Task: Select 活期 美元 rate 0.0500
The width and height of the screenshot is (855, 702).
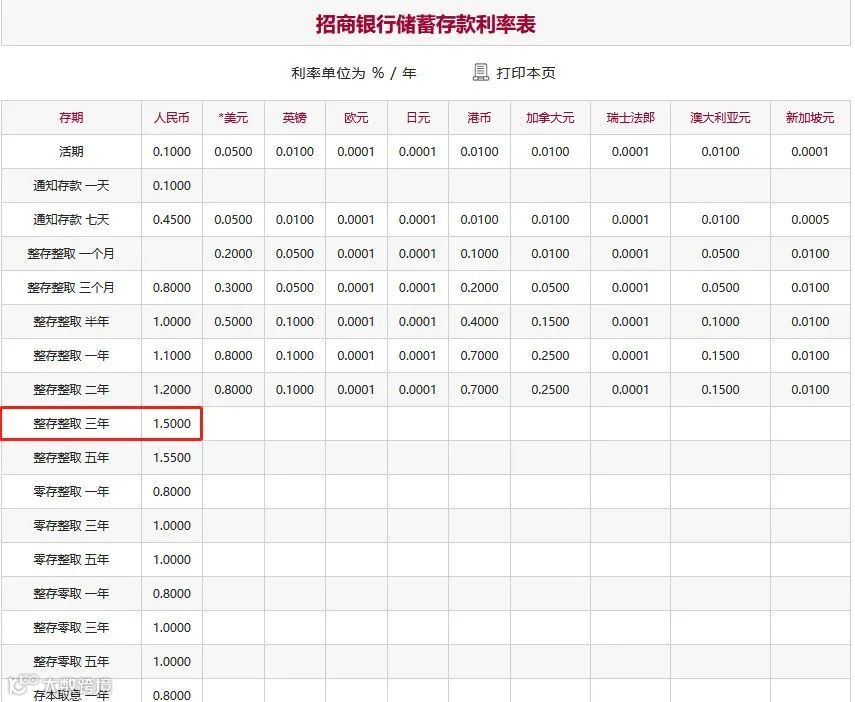Action: click(233, 152)
